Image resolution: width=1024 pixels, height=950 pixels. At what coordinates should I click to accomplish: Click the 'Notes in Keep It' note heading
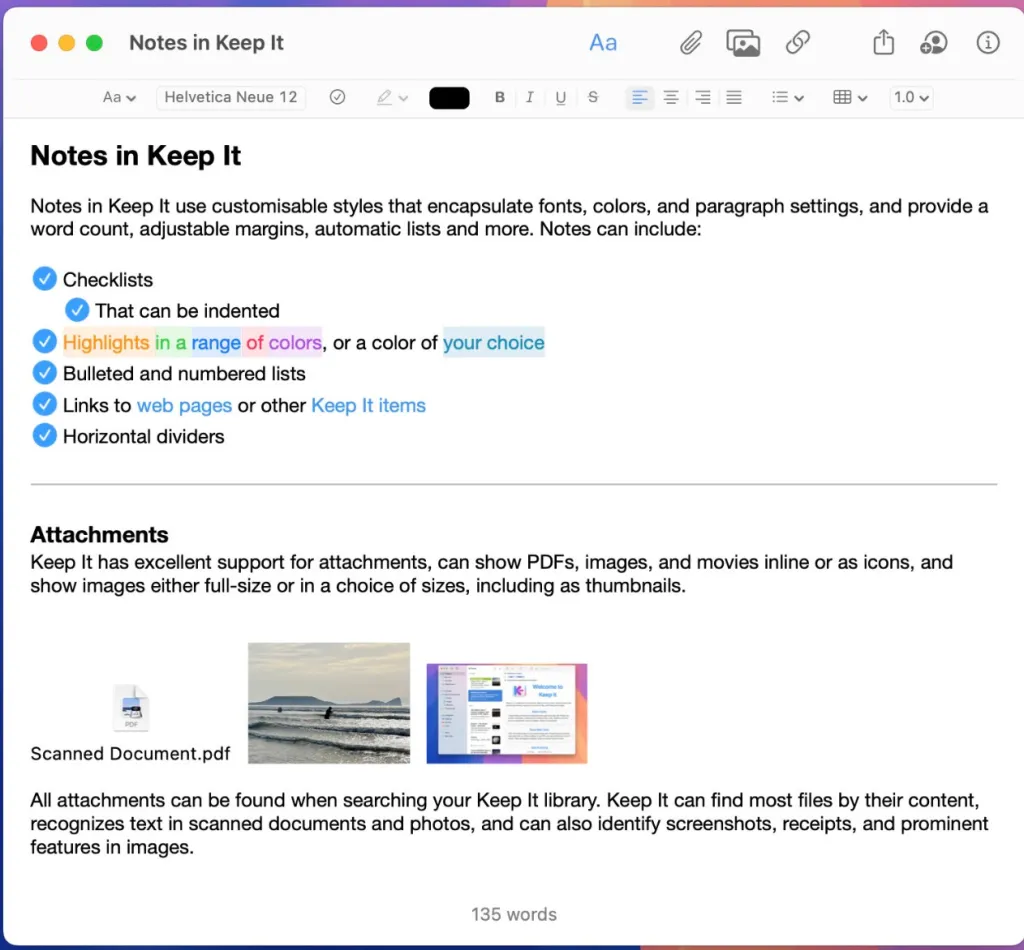coord(136,156)
